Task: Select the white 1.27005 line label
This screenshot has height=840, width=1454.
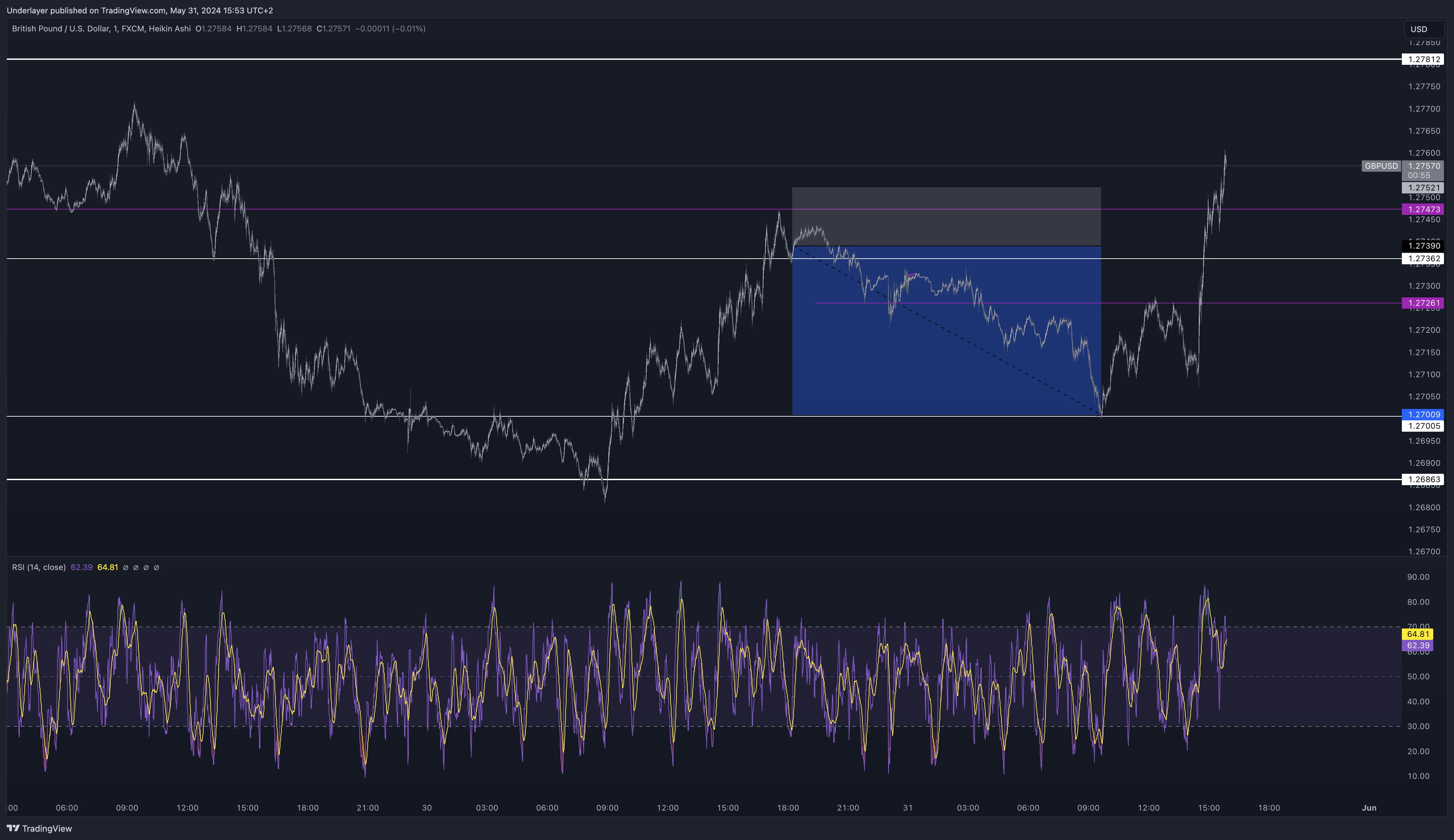Action: pyautogui.click(x=1422, y=426)
